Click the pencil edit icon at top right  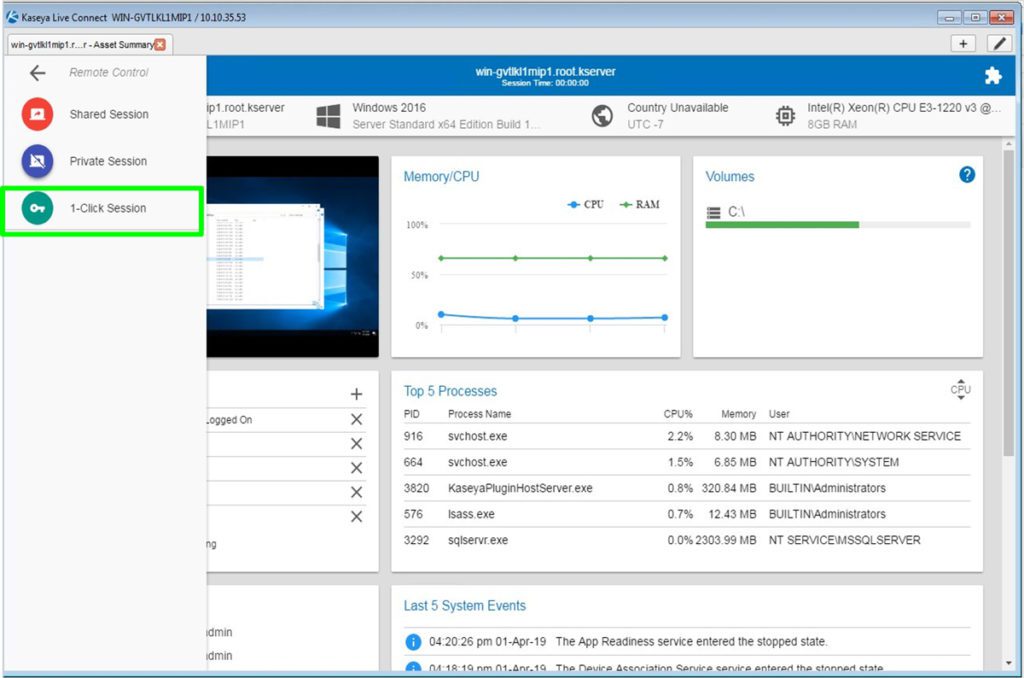998,44
